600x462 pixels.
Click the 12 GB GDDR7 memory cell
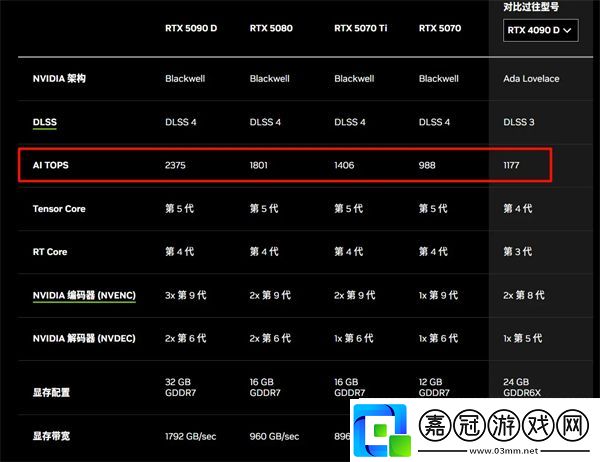pos(434,387)
